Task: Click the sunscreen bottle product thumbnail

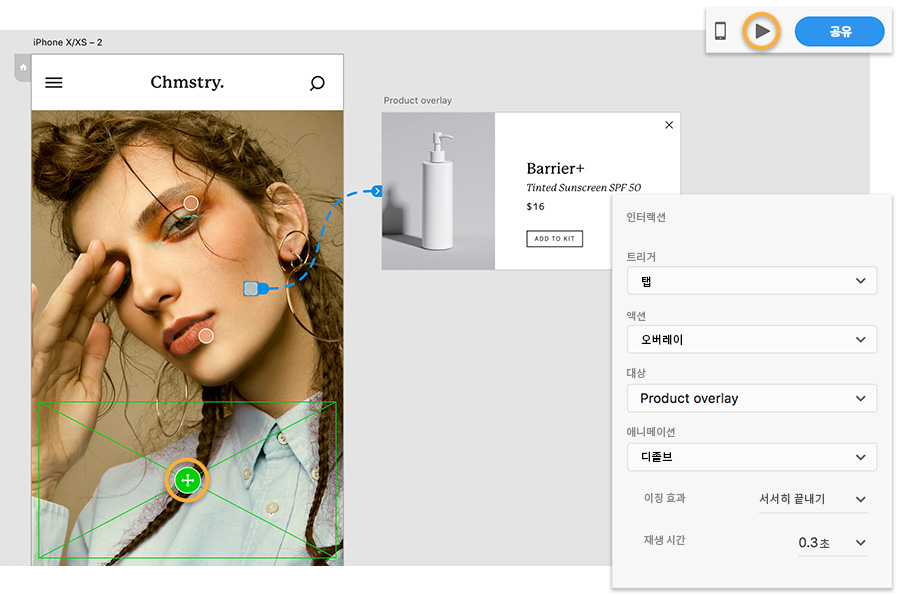Action: coord(438,191)
